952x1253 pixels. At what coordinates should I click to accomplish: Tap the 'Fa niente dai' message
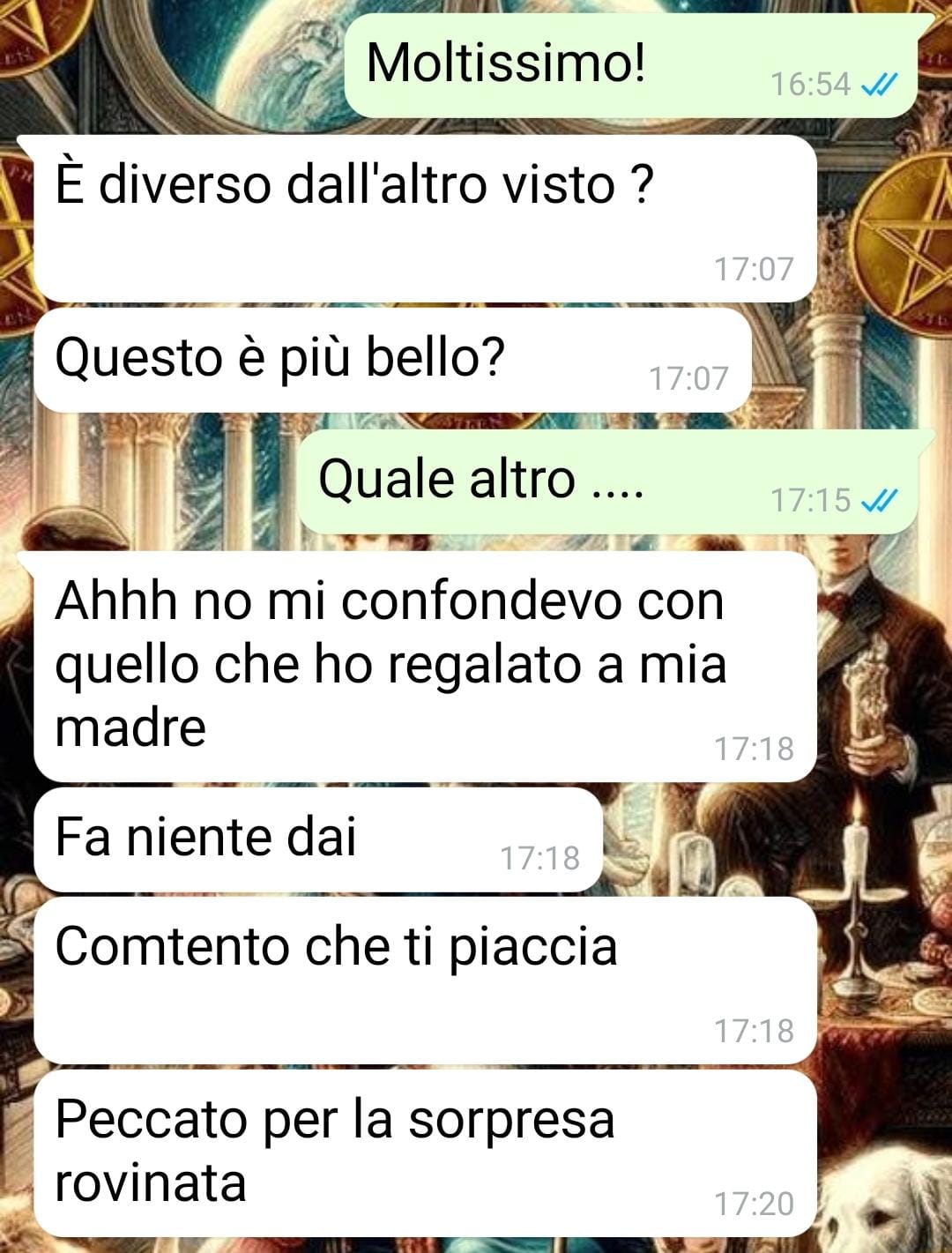[x=318, y=839]
